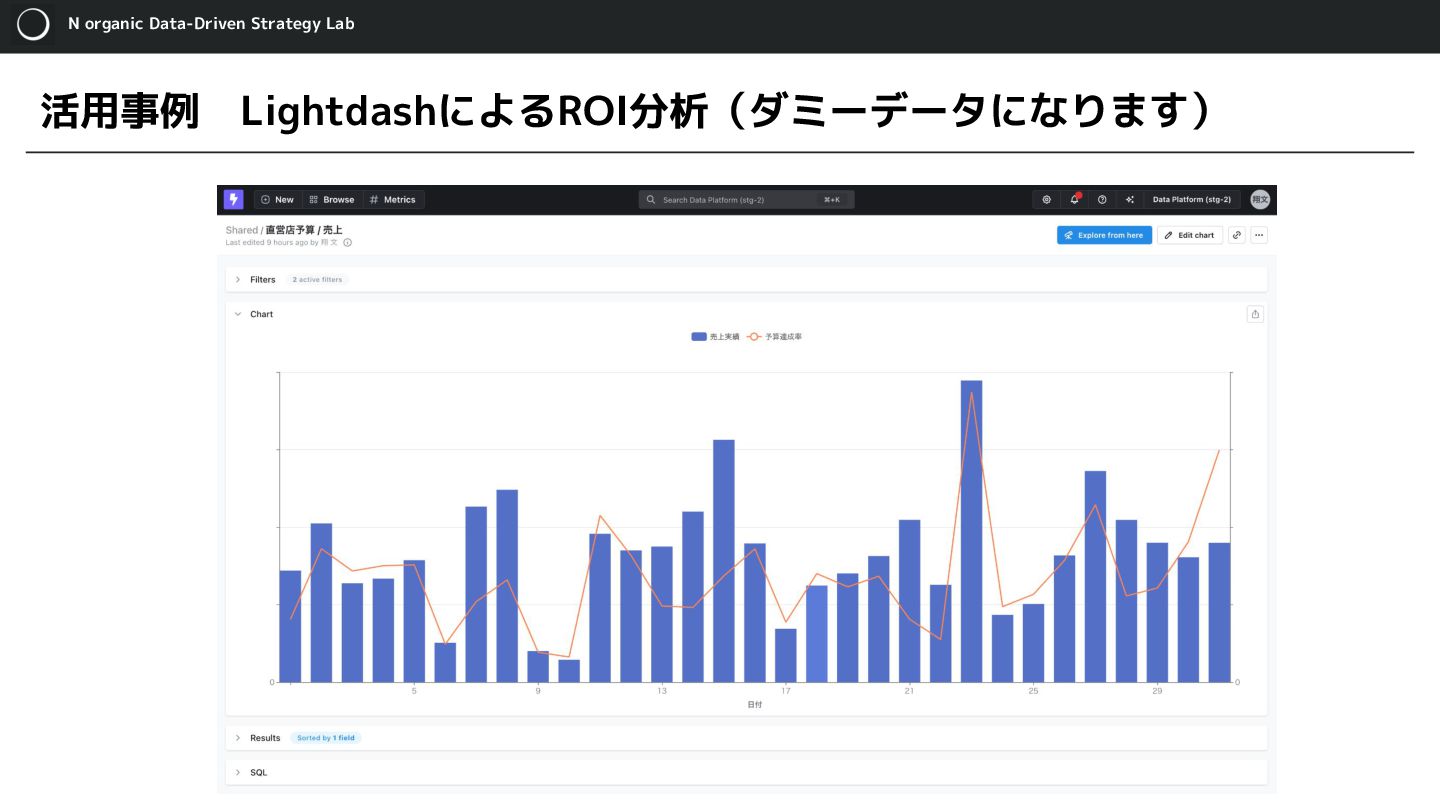Open the three-dot more options menu
Screen dimensions: 1440x810
[1259, 235]
